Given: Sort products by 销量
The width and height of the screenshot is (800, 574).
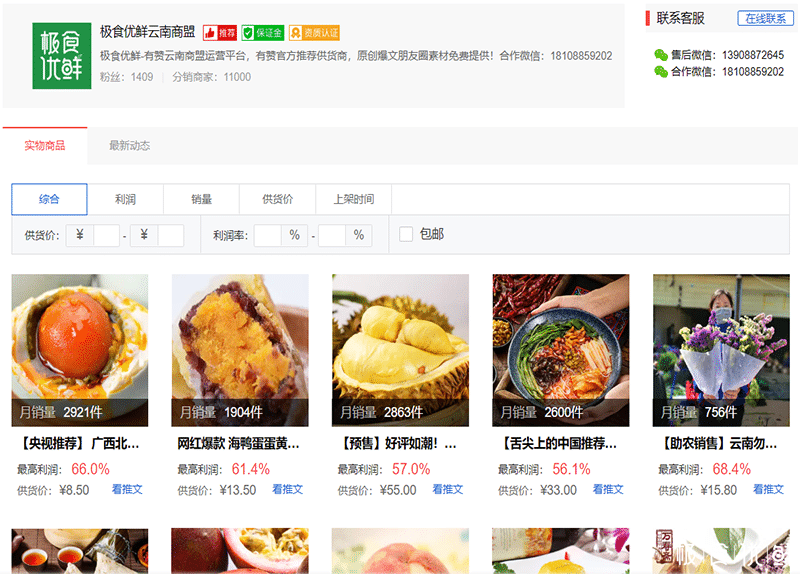Looking at the screenshot, I should click(x=202, y=199).
